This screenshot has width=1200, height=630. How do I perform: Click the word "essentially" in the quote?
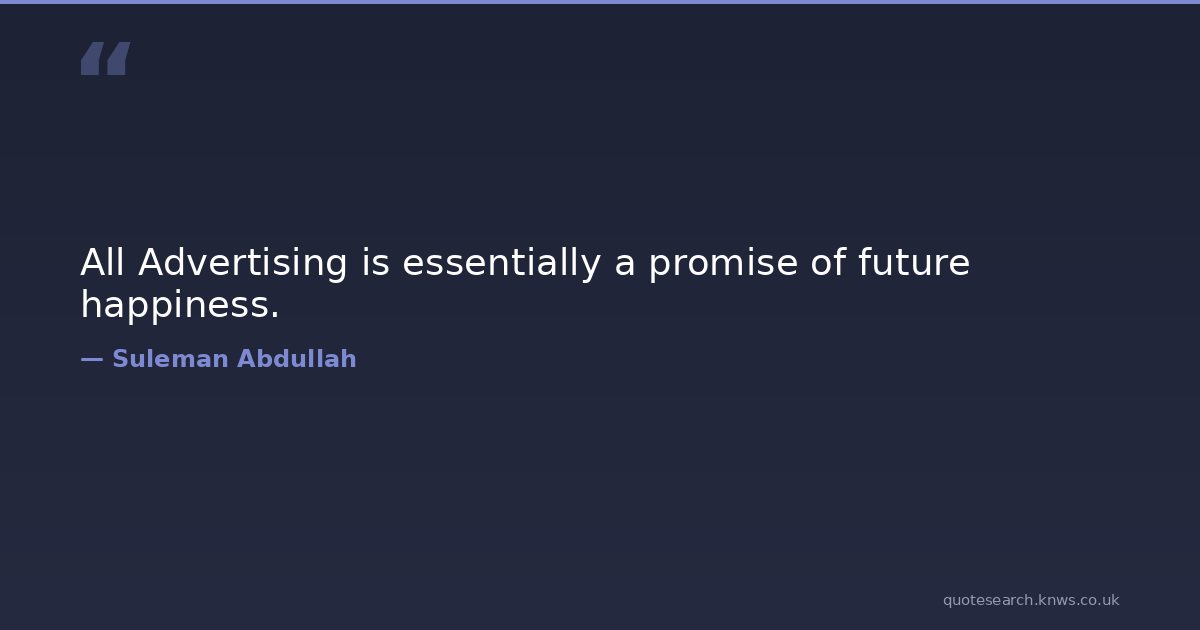coord(501,263)
